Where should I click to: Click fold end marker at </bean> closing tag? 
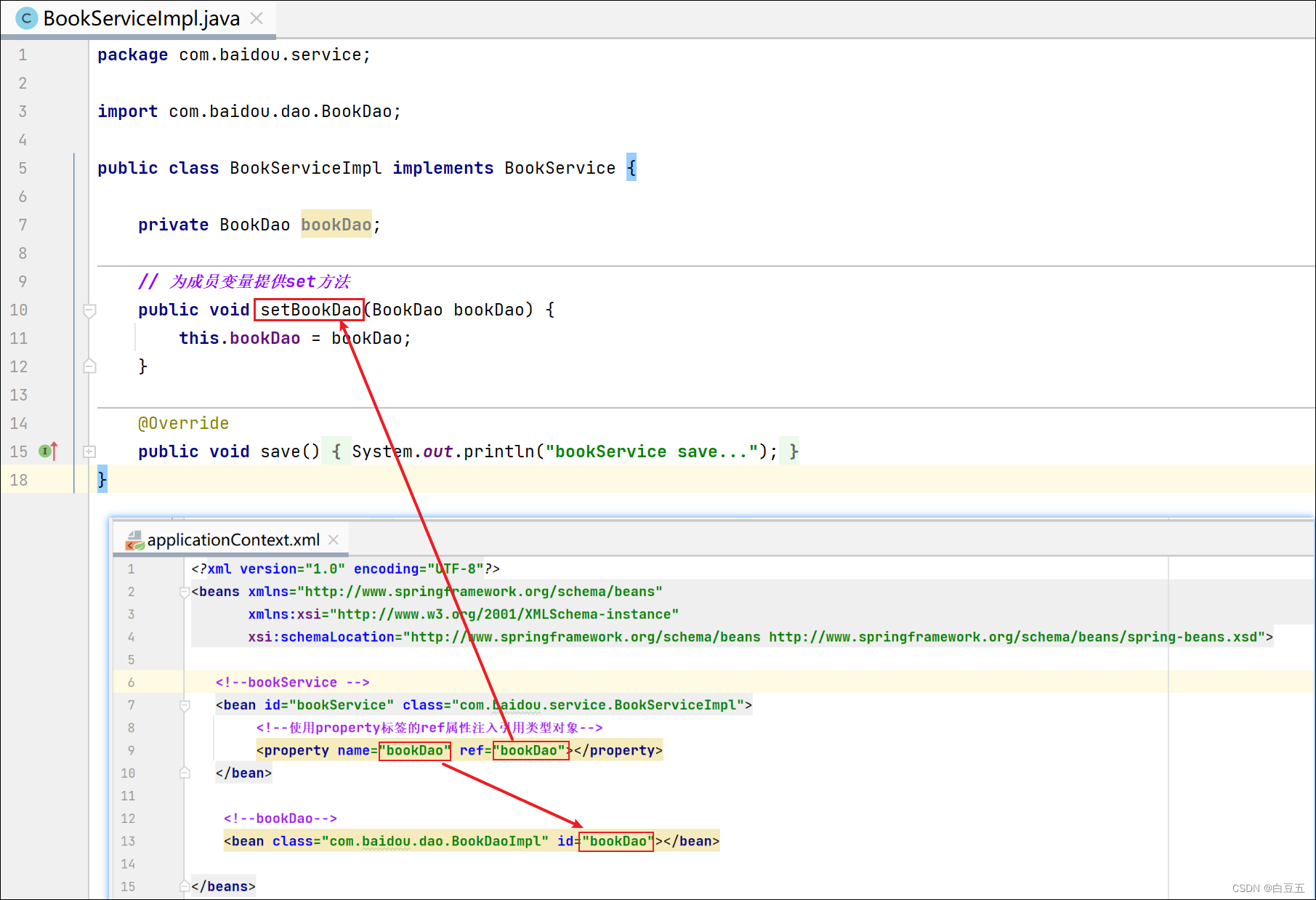(185, 773)
